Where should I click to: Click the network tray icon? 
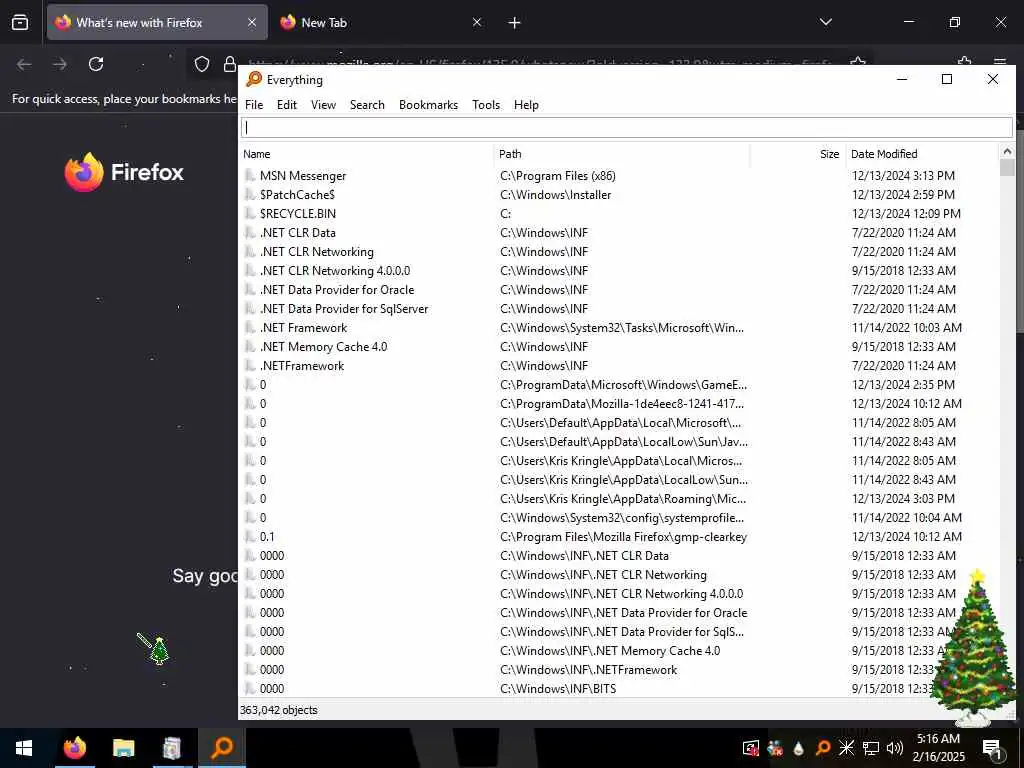(871, 748)
